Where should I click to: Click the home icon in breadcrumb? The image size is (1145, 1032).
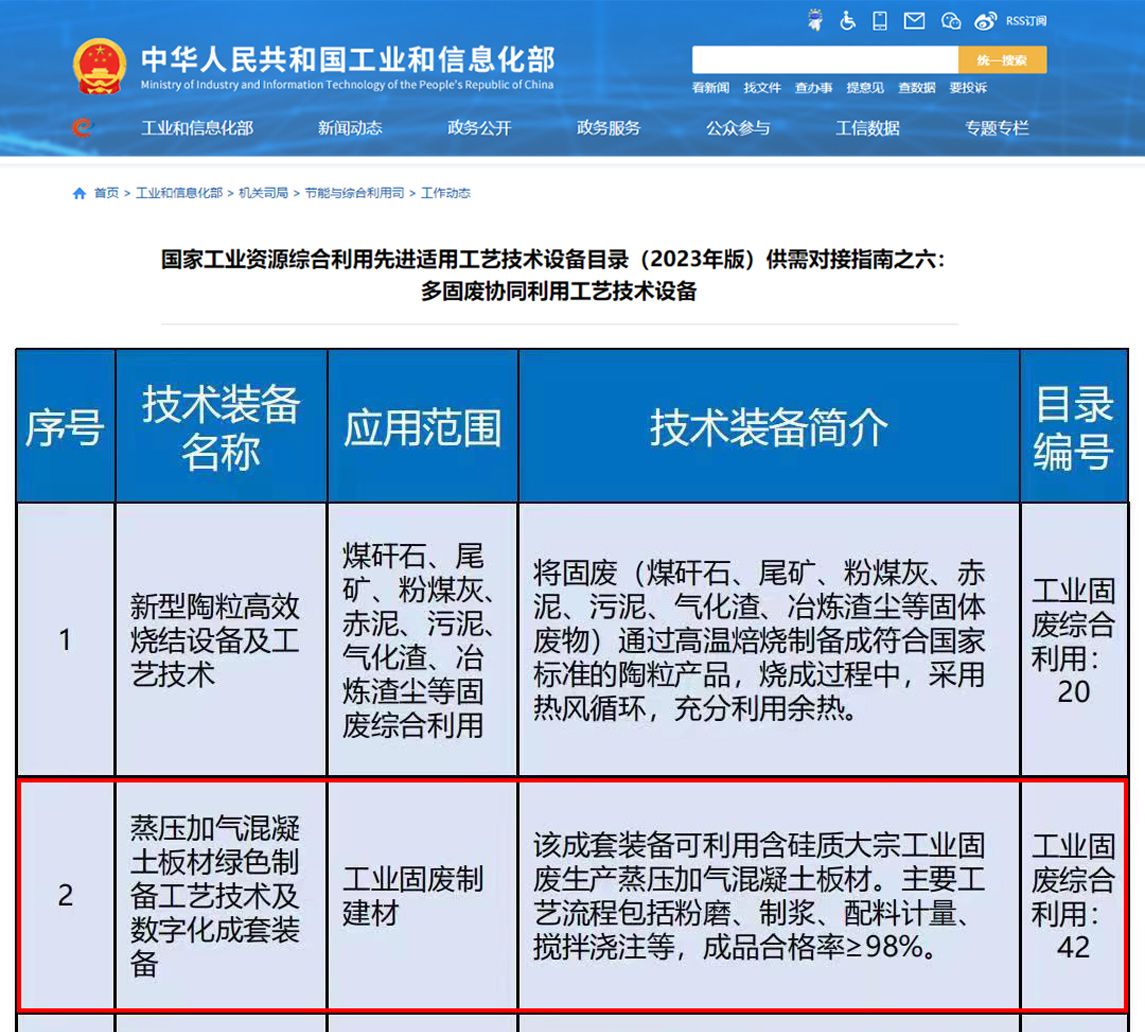80,193
